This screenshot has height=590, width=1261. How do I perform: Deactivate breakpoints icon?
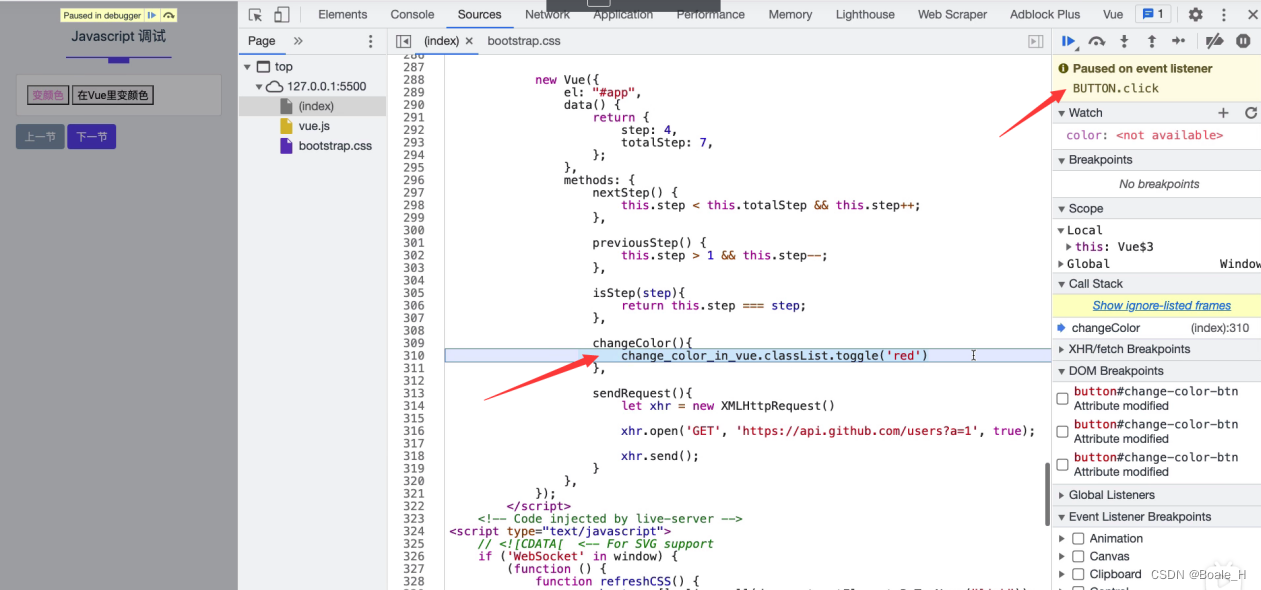click(1214, 41)
